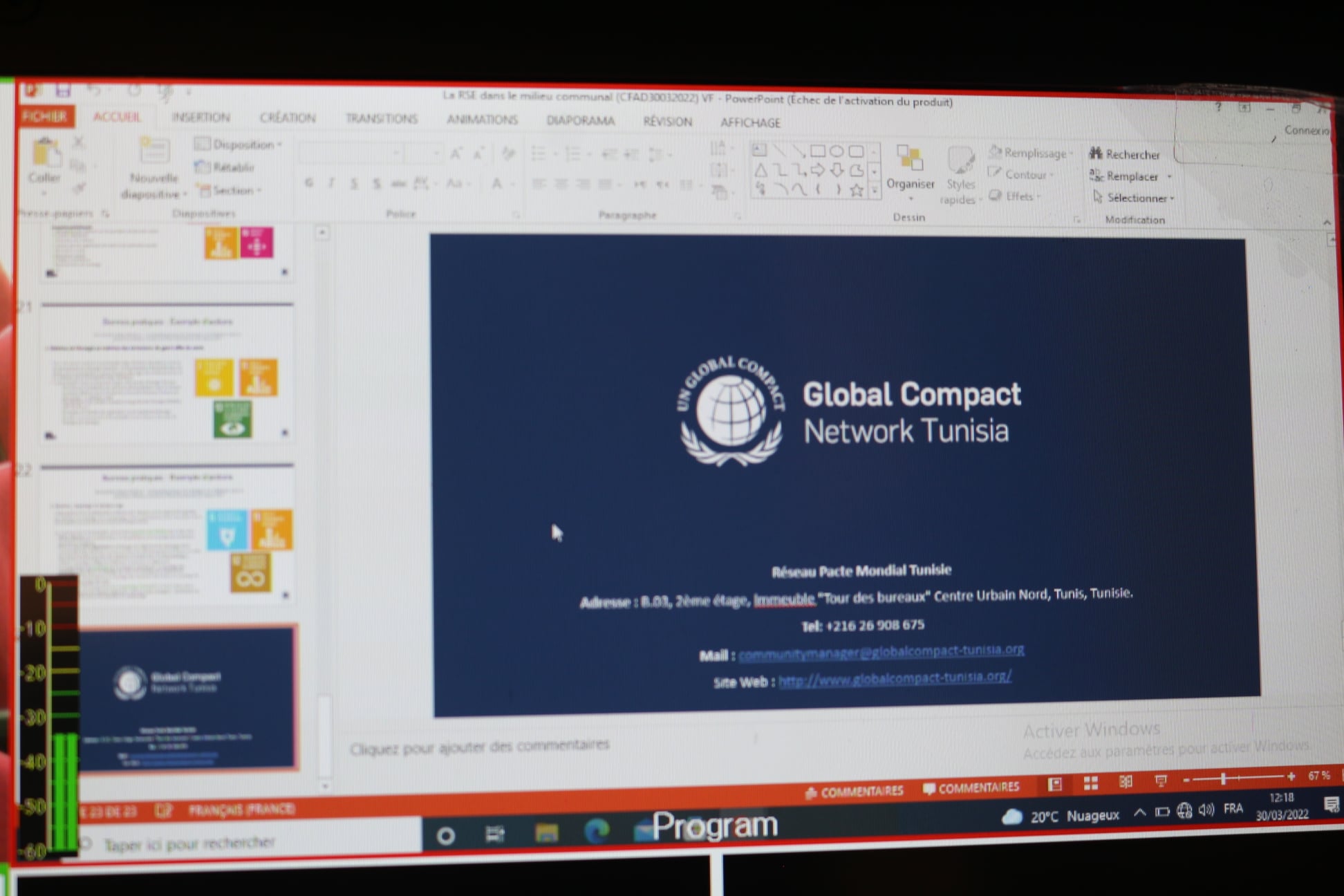Click the volume speaker icon in system tray
Image resolution: width=1344 pixels, height=896 pixels.
[1206, 810]
